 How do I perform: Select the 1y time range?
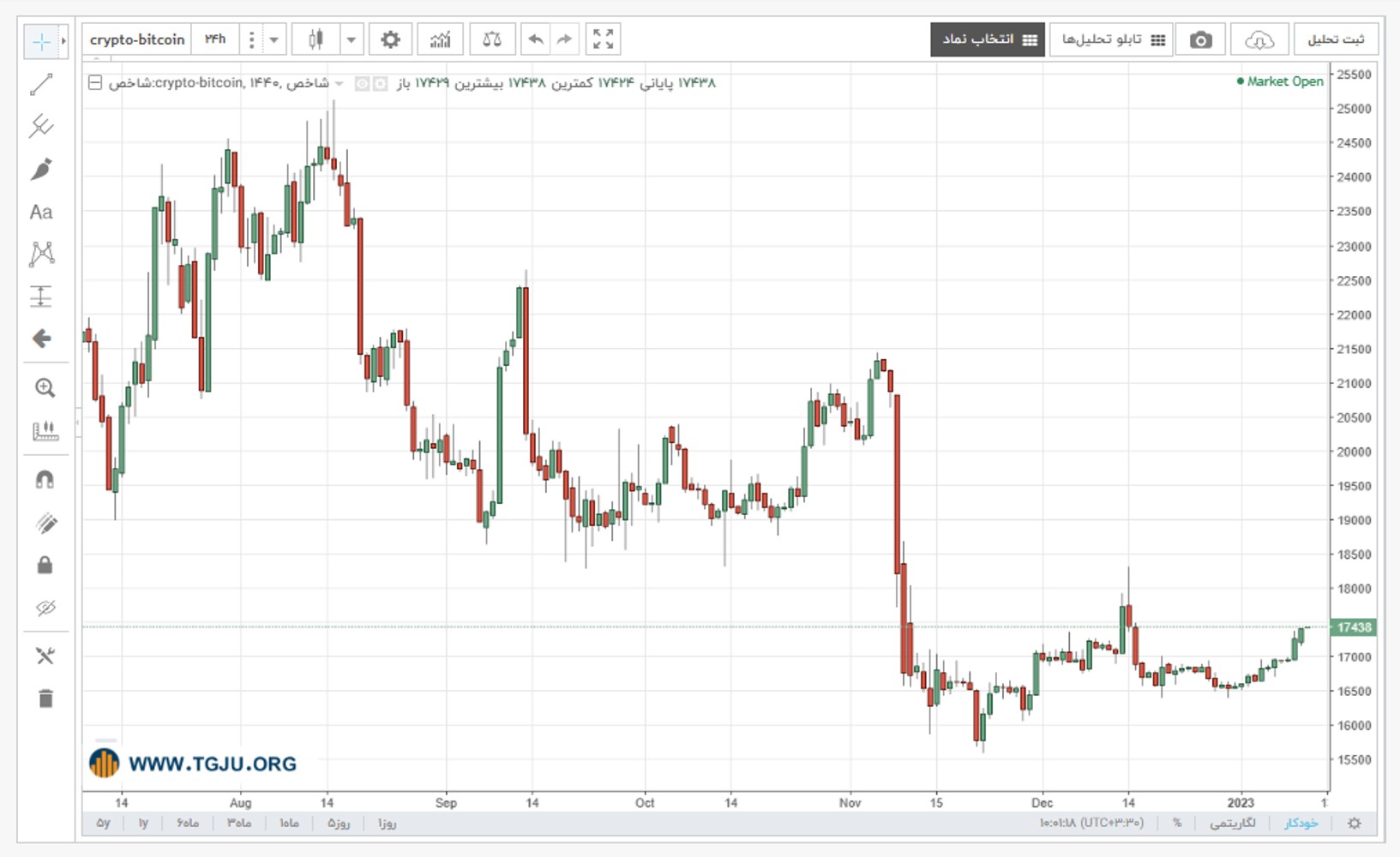pos(143,823)
